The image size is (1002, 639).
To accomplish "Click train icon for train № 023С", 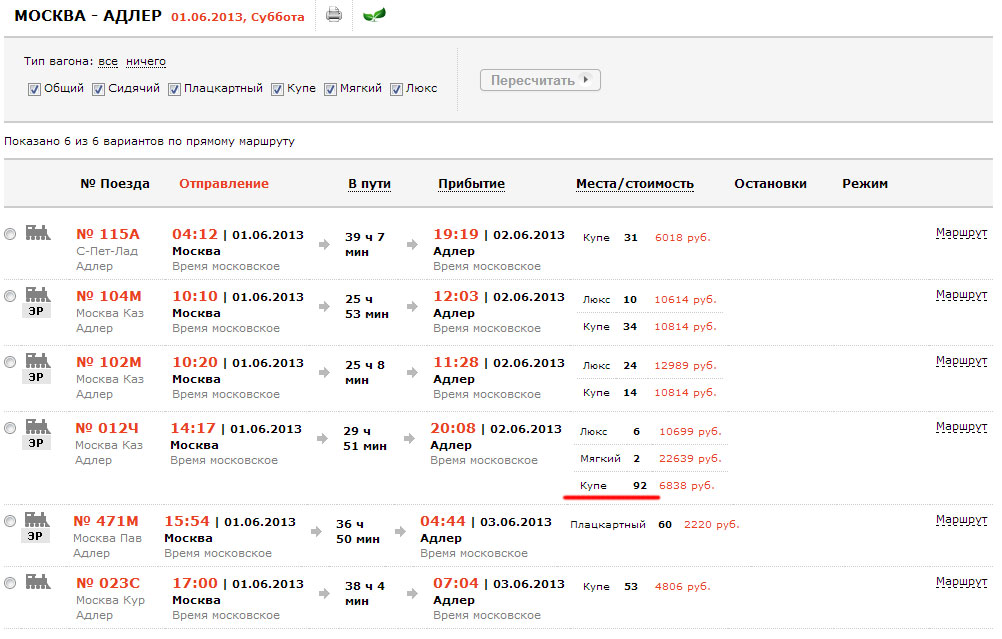I will tap(38, 581).
